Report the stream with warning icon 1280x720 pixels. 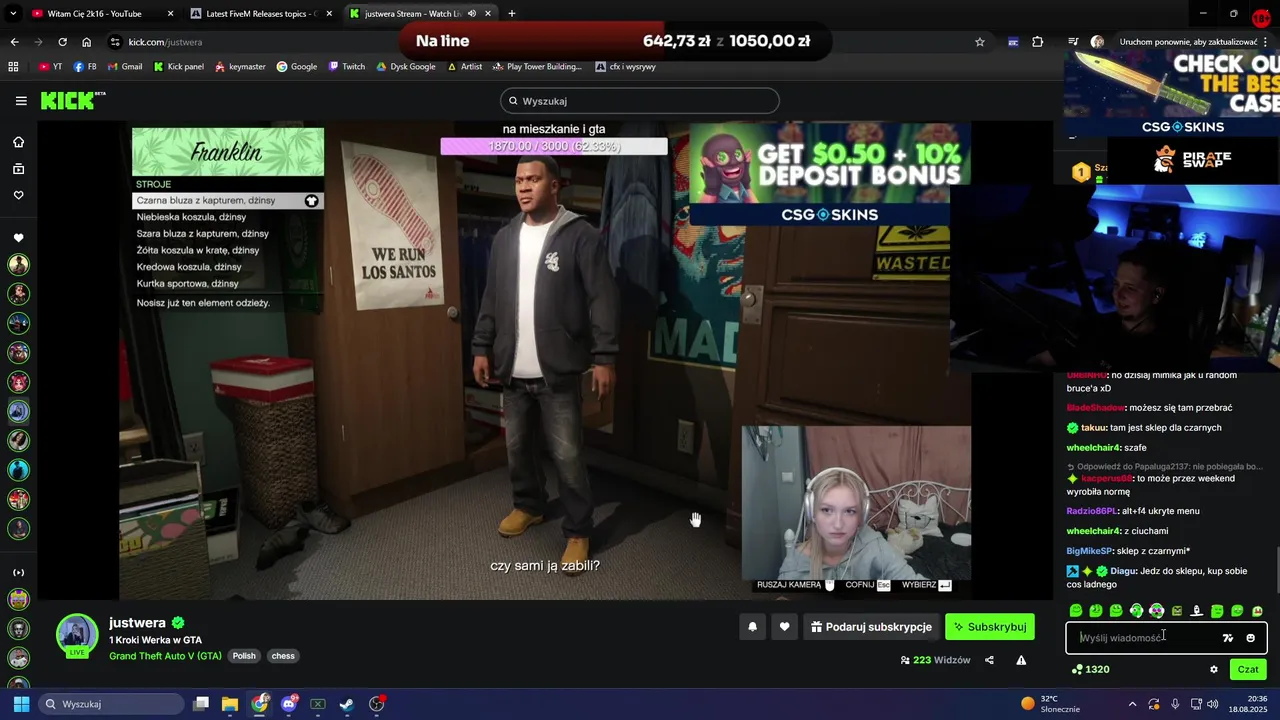(x=1021, y=660)
